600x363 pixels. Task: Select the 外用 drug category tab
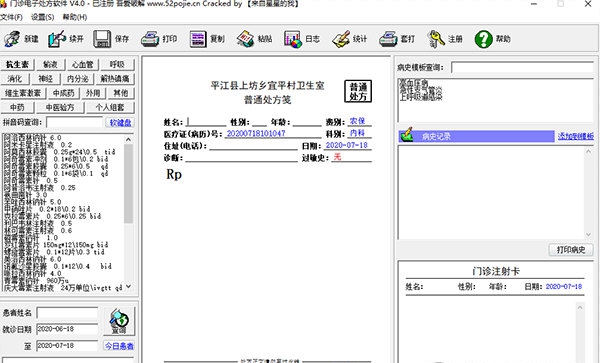(x=93, y=93)
